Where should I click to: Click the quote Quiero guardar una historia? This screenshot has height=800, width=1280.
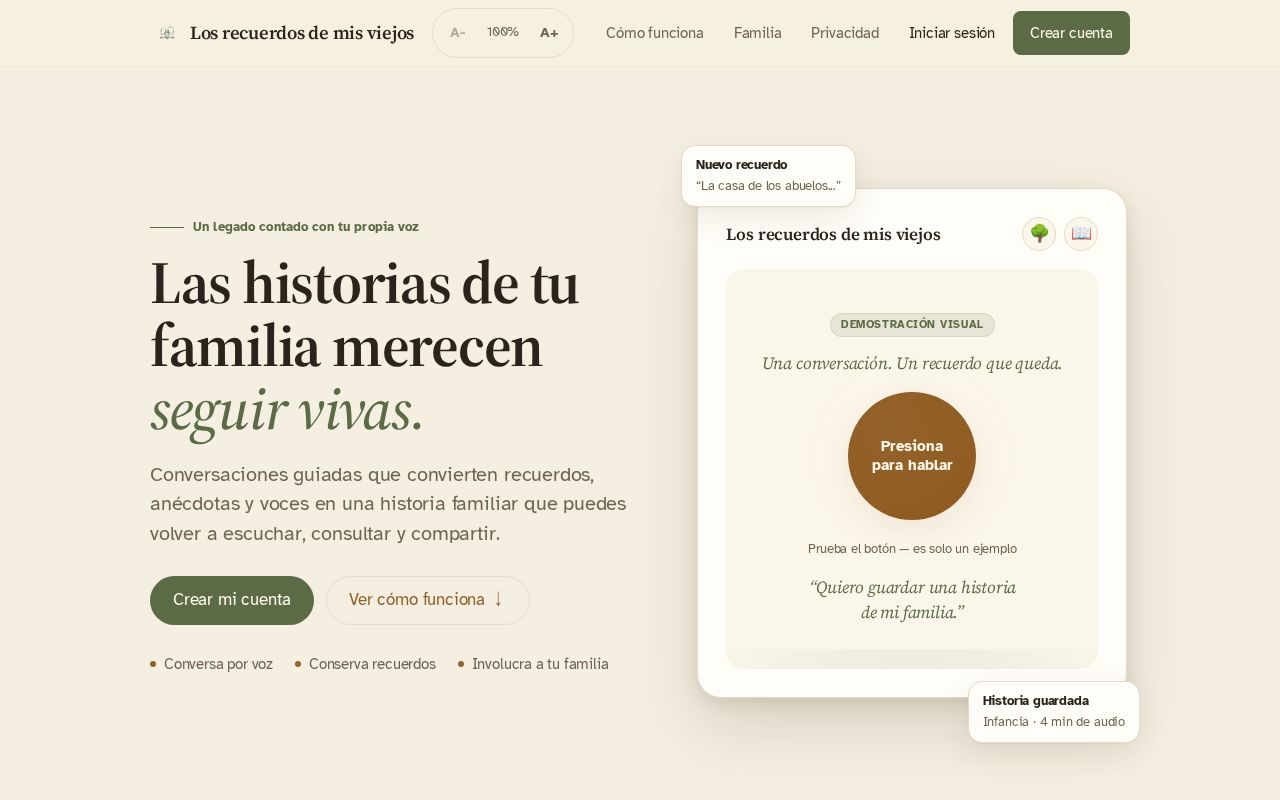coord(912,600)
